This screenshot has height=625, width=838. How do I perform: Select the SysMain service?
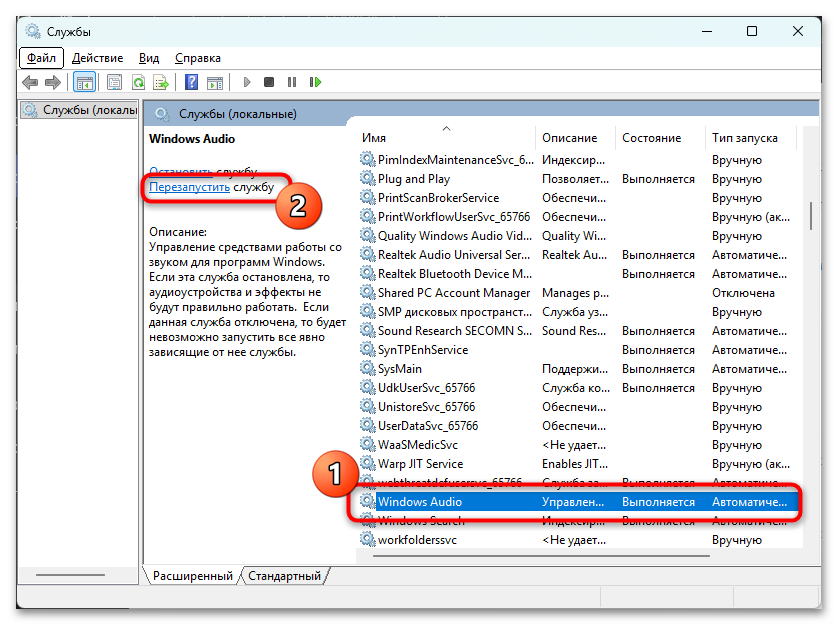(x=579, y=369)
